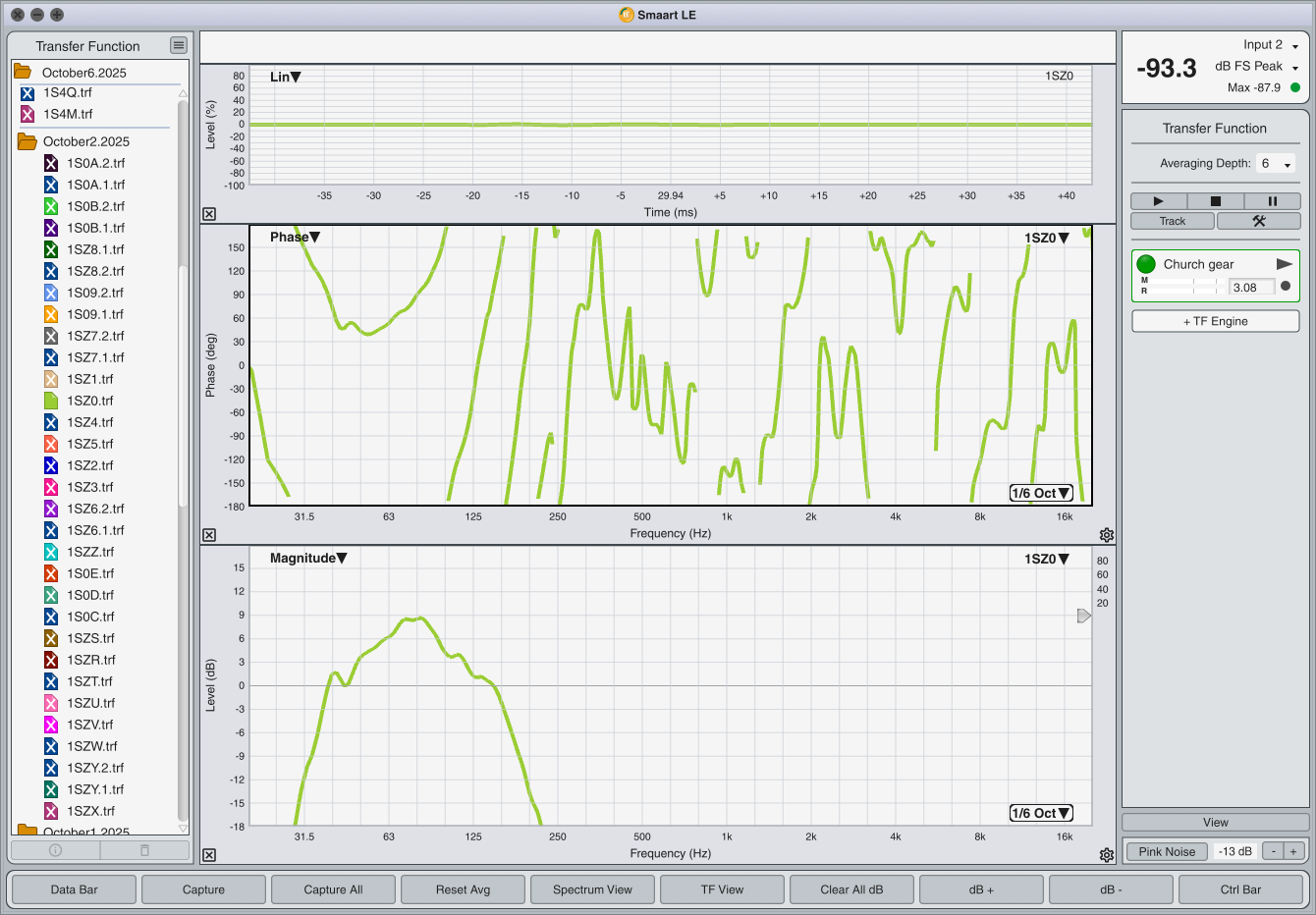Click the trash icon below the file list
This screenshot has height=915, width=1316.
coord(144,850)
